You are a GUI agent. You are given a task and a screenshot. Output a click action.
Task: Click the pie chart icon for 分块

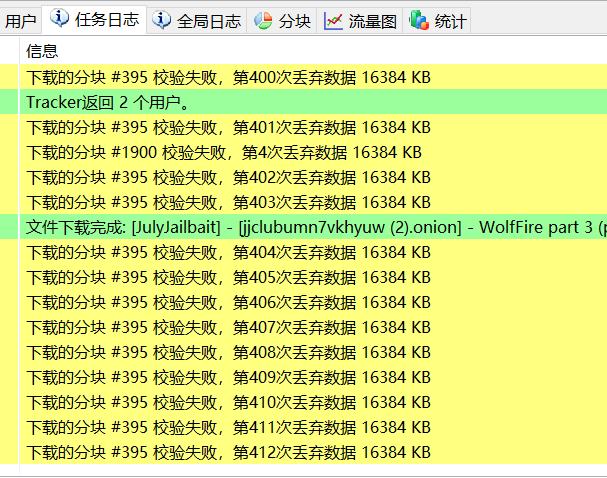264,20
